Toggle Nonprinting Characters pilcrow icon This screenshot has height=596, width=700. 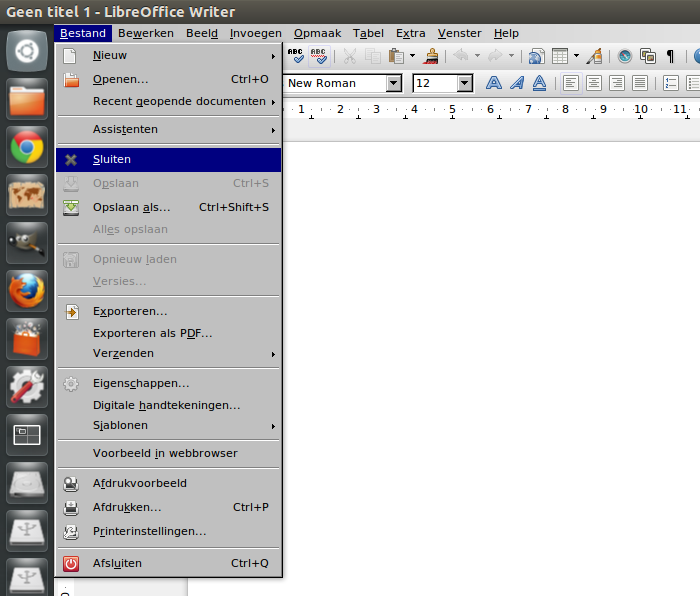(x=670, y=56)
